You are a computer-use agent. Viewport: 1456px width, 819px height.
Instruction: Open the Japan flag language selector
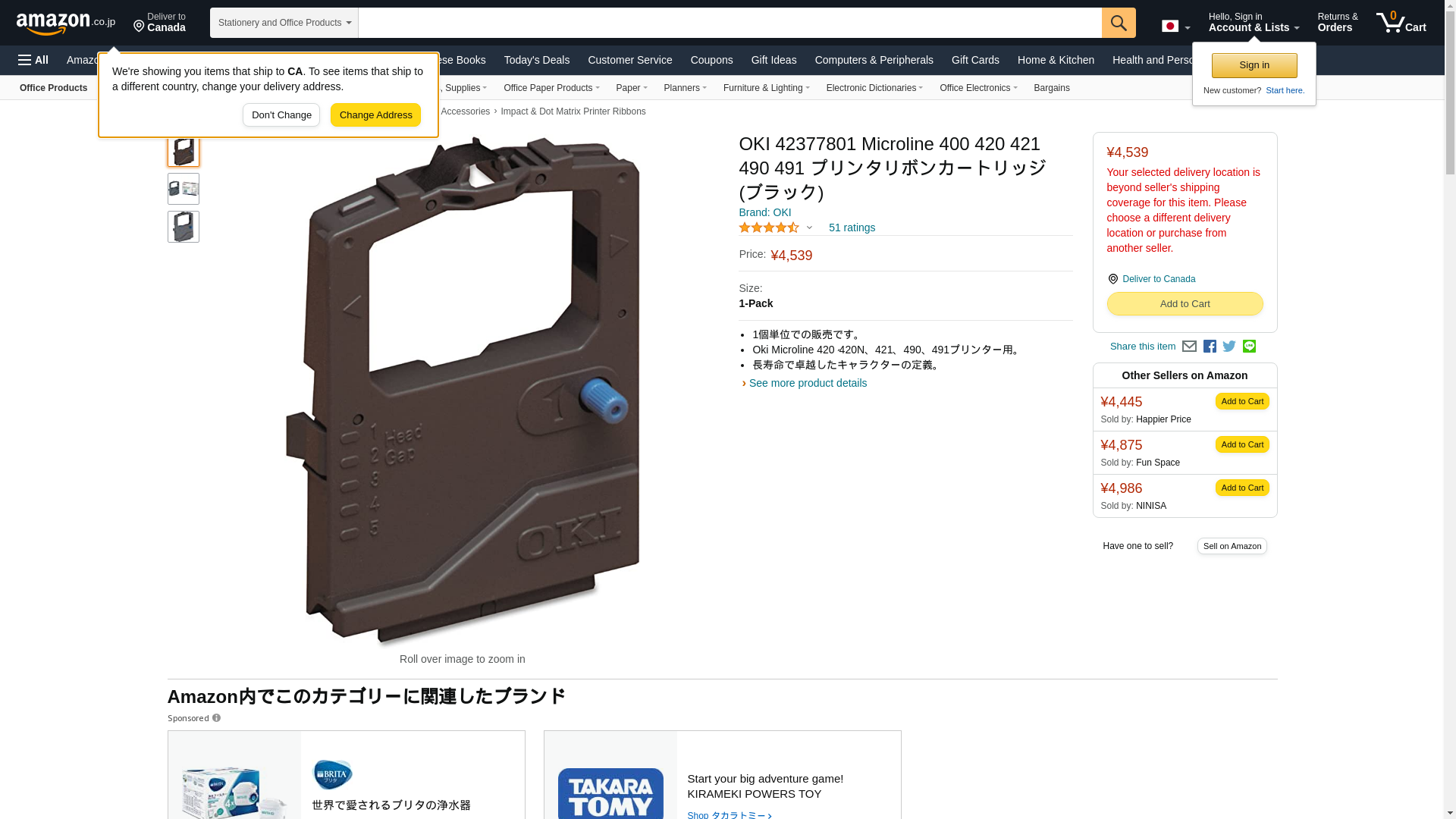pyautogui.click(x=1175, y=27)
